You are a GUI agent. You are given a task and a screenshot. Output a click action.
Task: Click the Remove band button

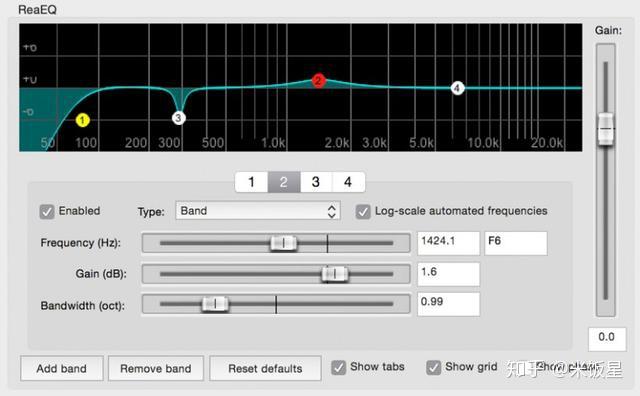(x=156, y=368)
